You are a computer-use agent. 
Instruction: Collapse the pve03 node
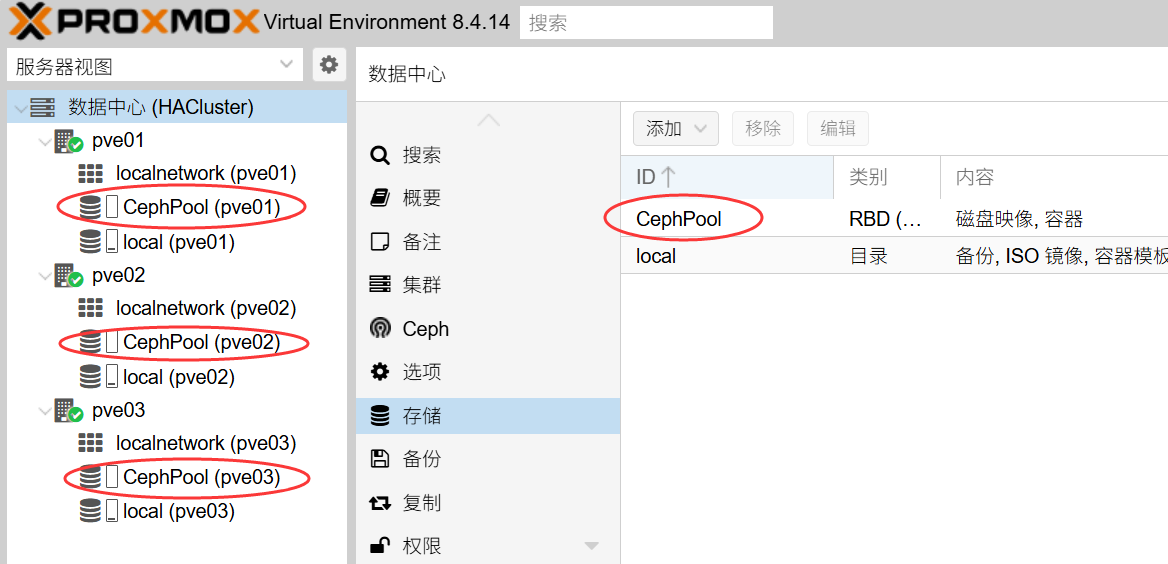pyautogui.click(x=46, y=411)
